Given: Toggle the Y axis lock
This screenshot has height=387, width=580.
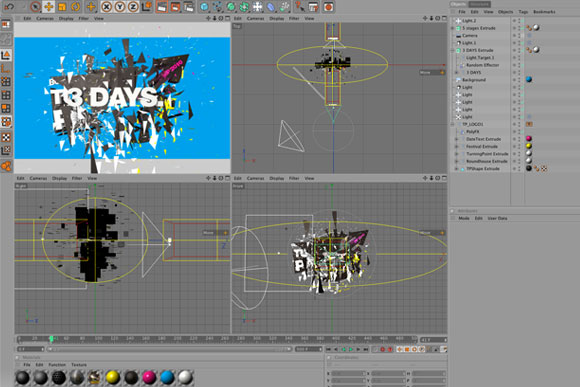Looking at the screenshot, I should [x=119, y=6].
